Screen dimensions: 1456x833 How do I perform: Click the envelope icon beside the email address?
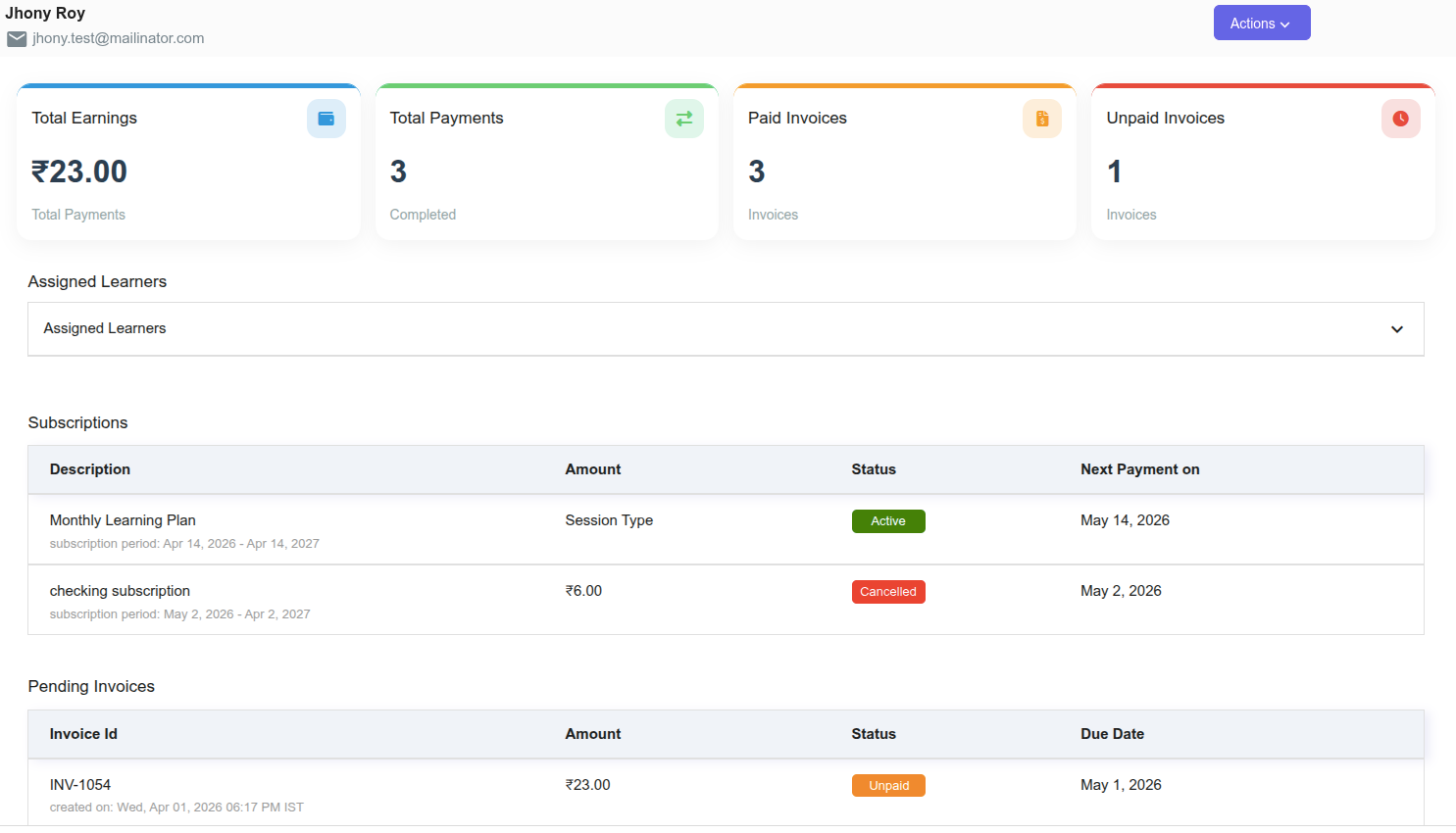(17, 39)
